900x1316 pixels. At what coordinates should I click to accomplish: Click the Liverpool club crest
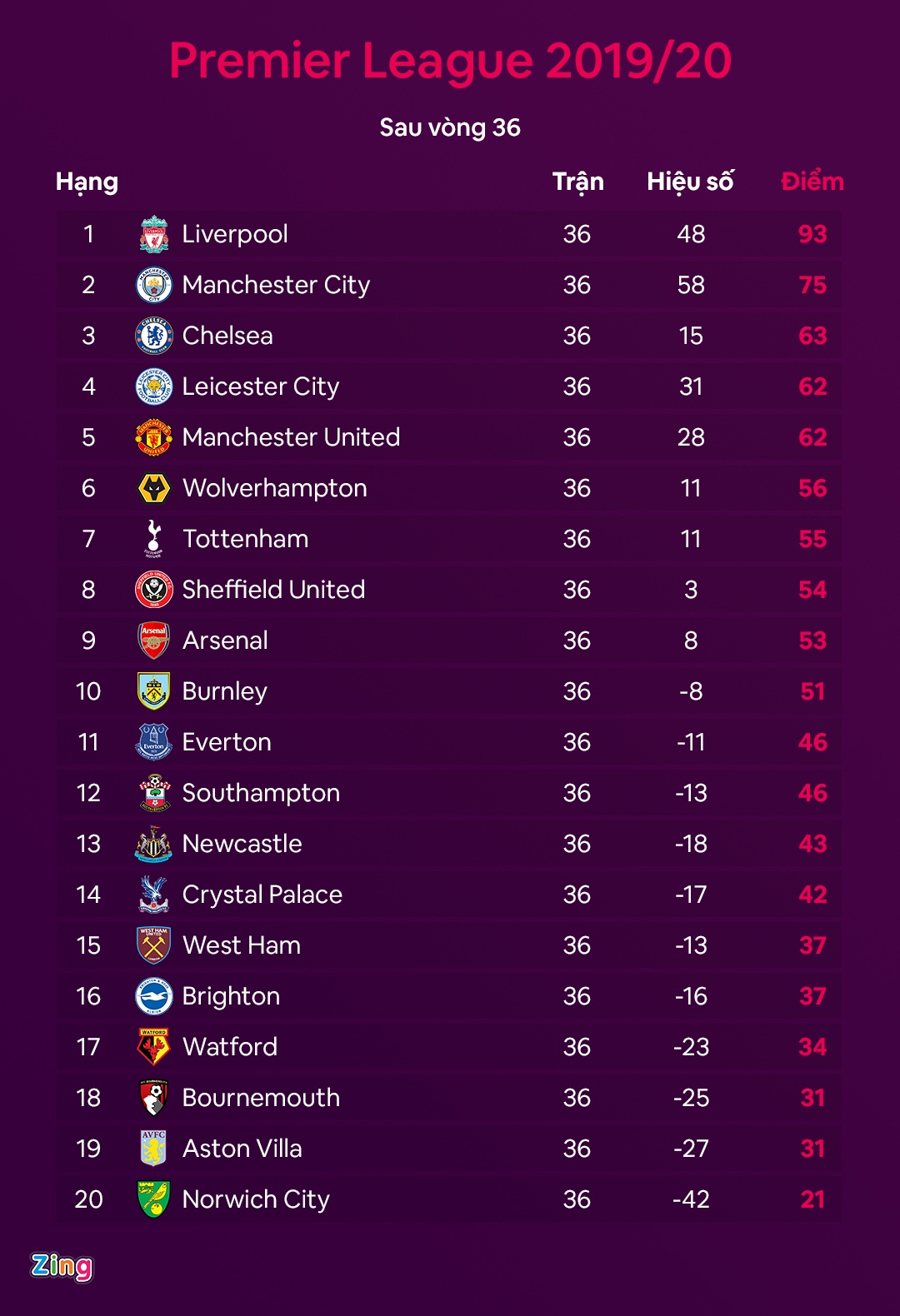tap(154, 234)
